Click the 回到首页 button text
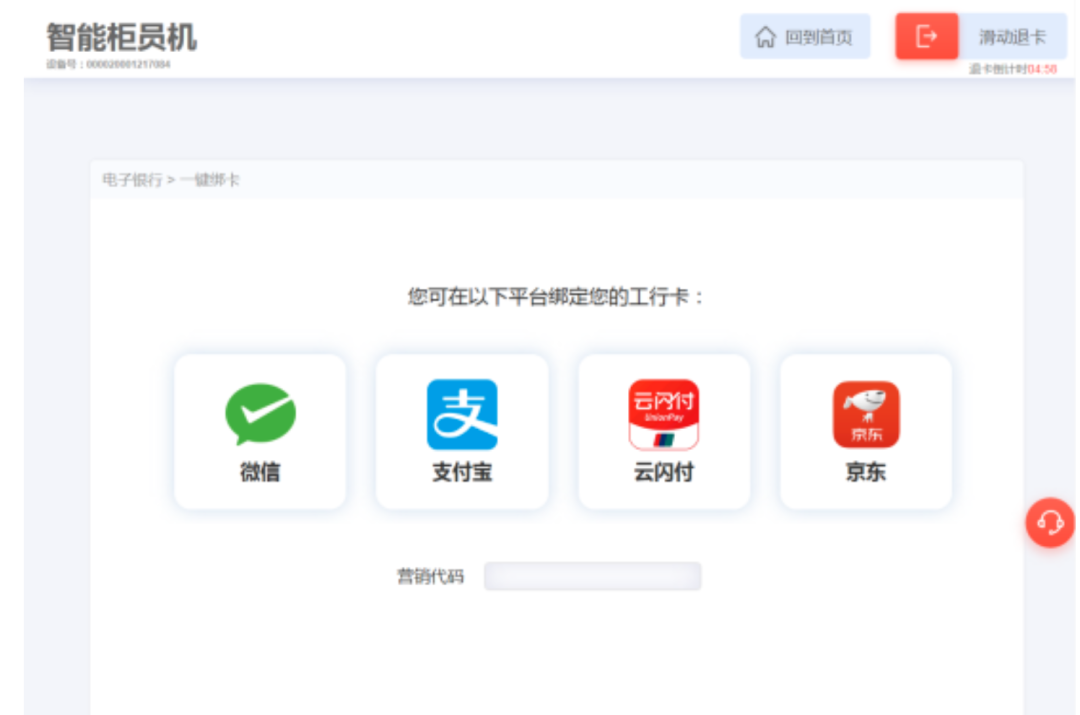The height and width of the screenshot is (715, 1080). click(x=818, y=38)
